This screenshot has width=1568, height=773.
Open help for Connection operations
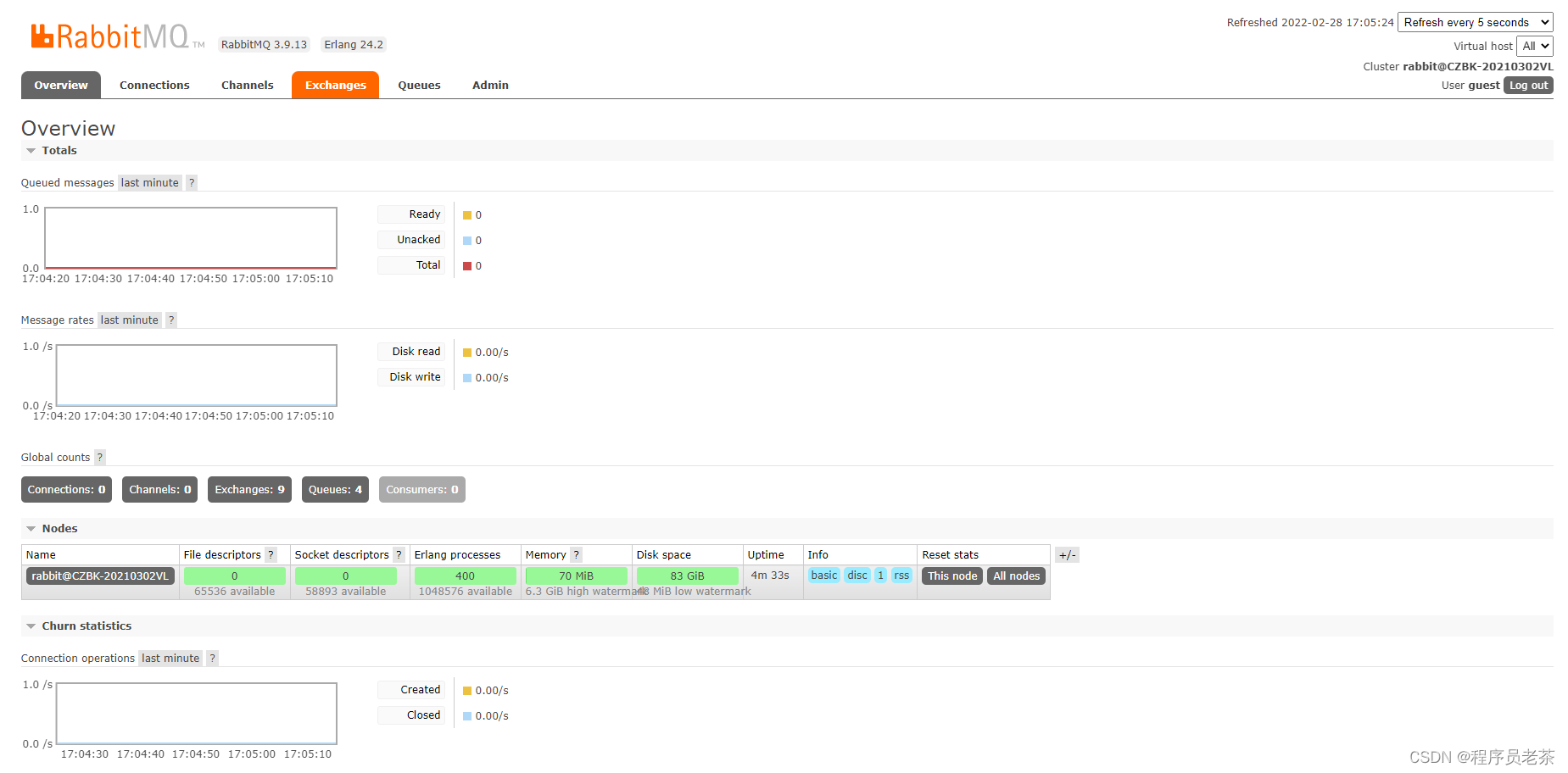[212, 658]
